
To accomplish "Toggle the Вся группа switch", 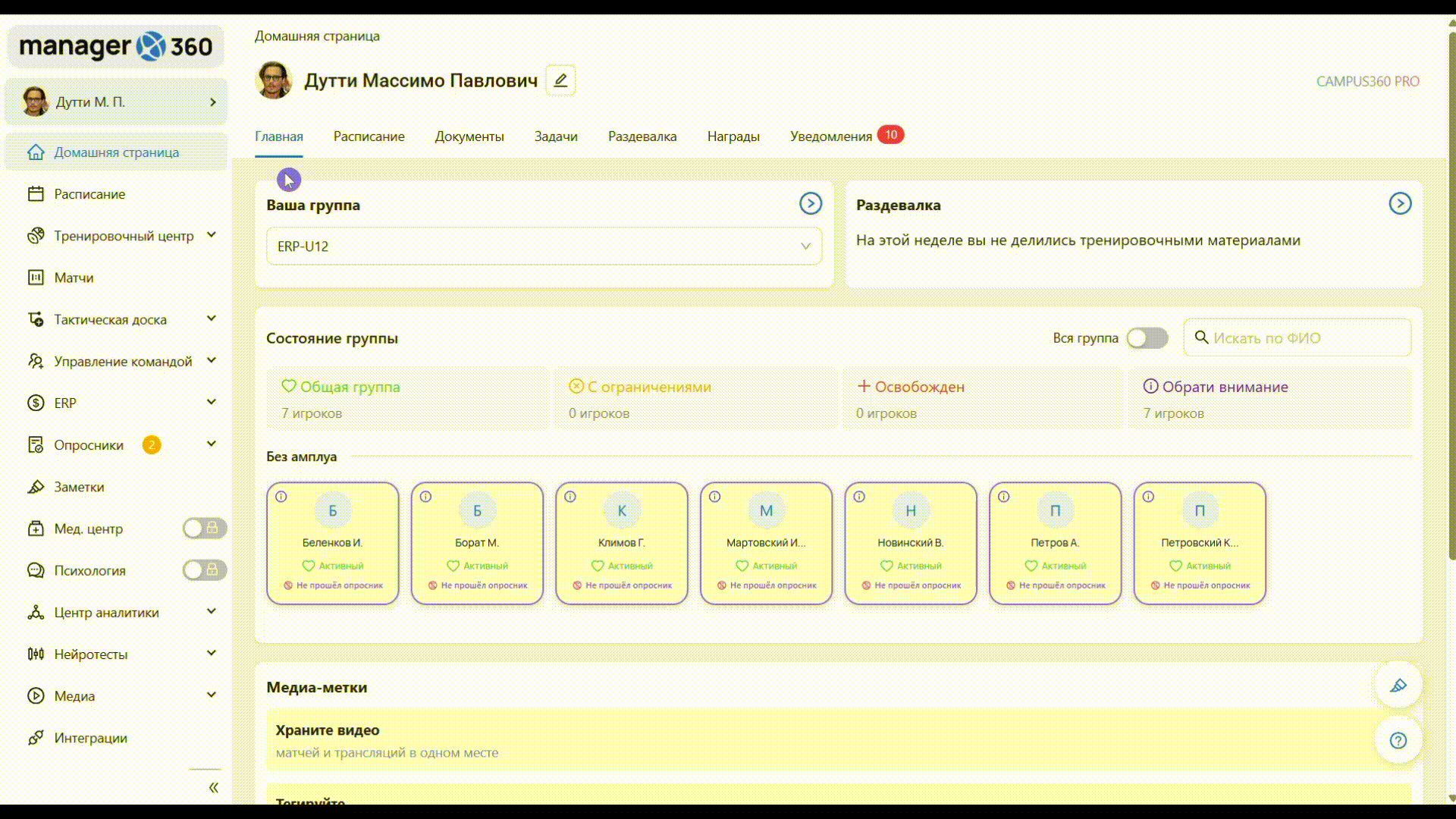I will point(1147,338).
